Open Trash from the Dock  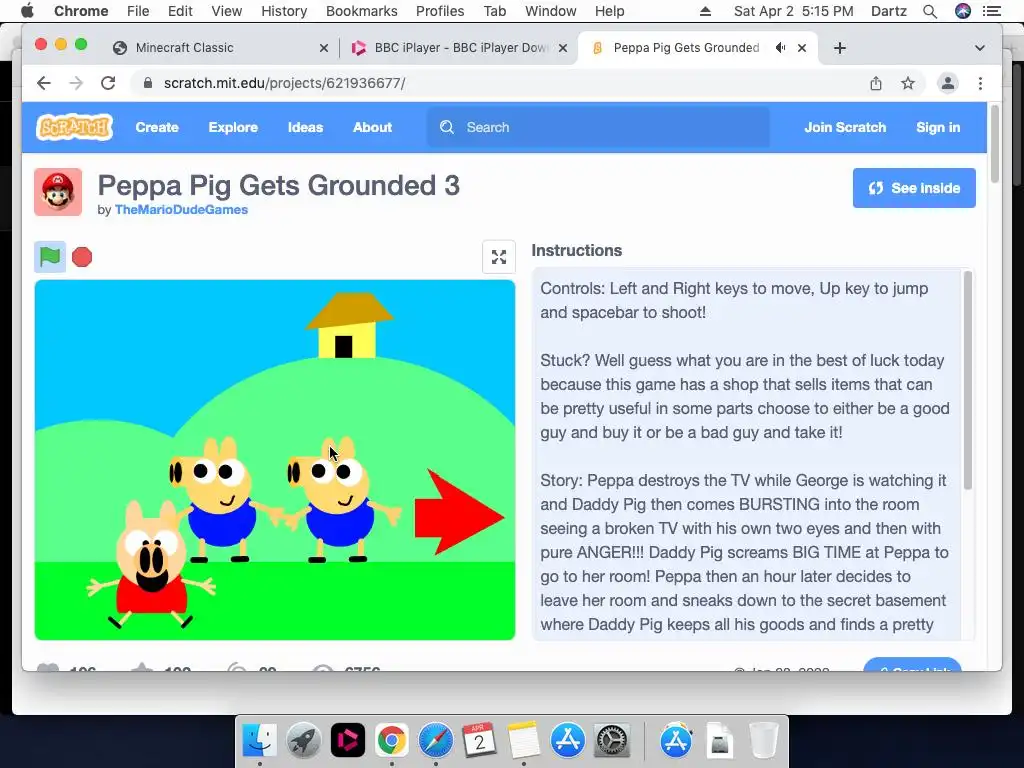763,741
